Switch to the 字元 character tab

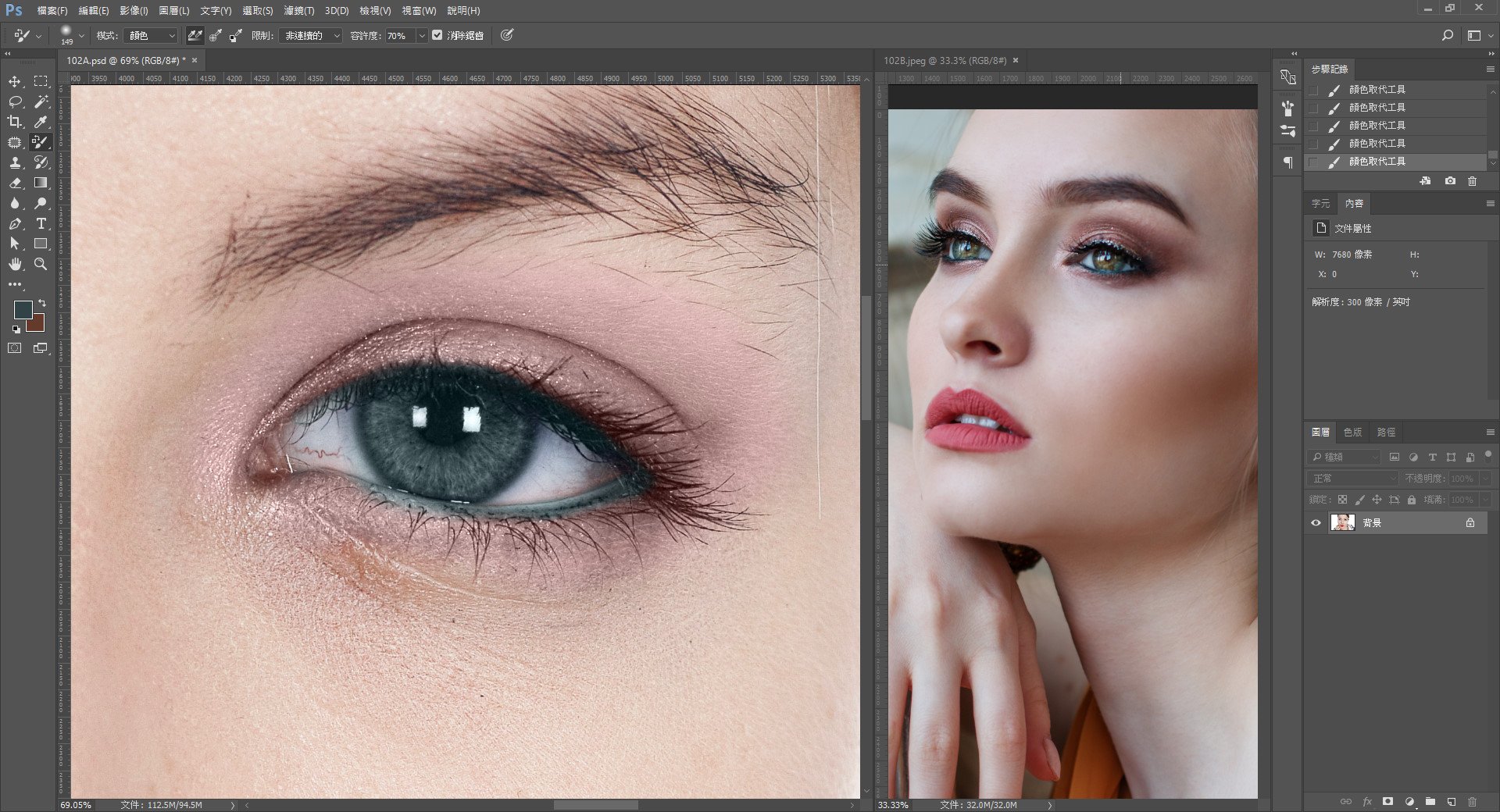(x=1320, y=203)
